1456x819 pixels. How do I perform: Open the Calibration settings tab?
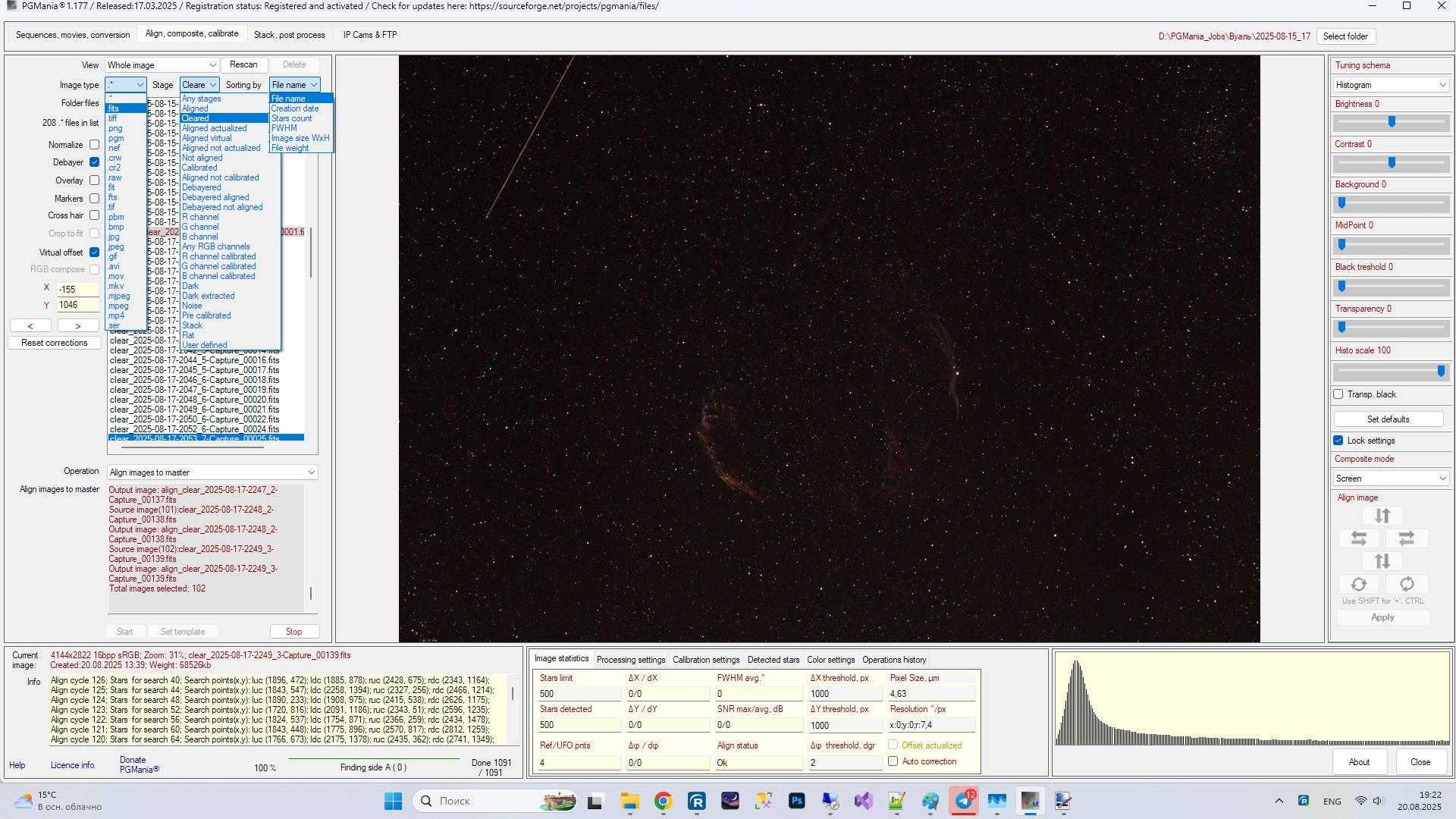pyautogui.click(x=706, y=660)
